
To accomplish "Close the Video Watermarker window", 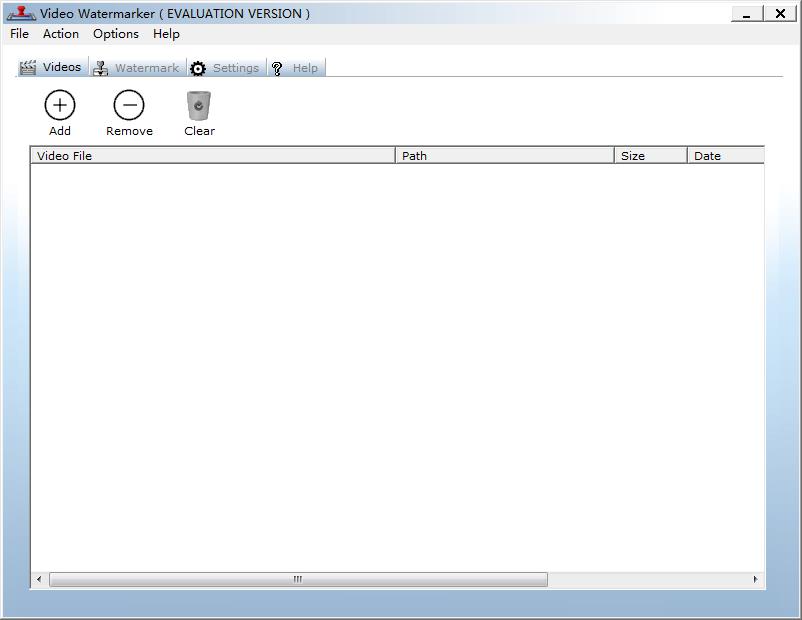I will 780,14.
